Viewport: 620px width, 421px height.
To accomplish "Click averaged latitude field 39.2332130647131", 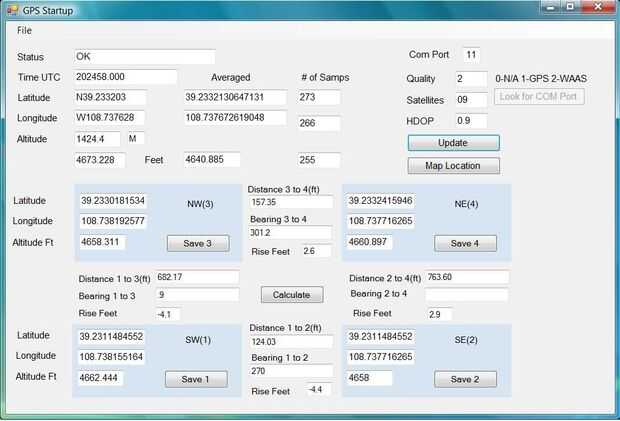I will (235, 98).
